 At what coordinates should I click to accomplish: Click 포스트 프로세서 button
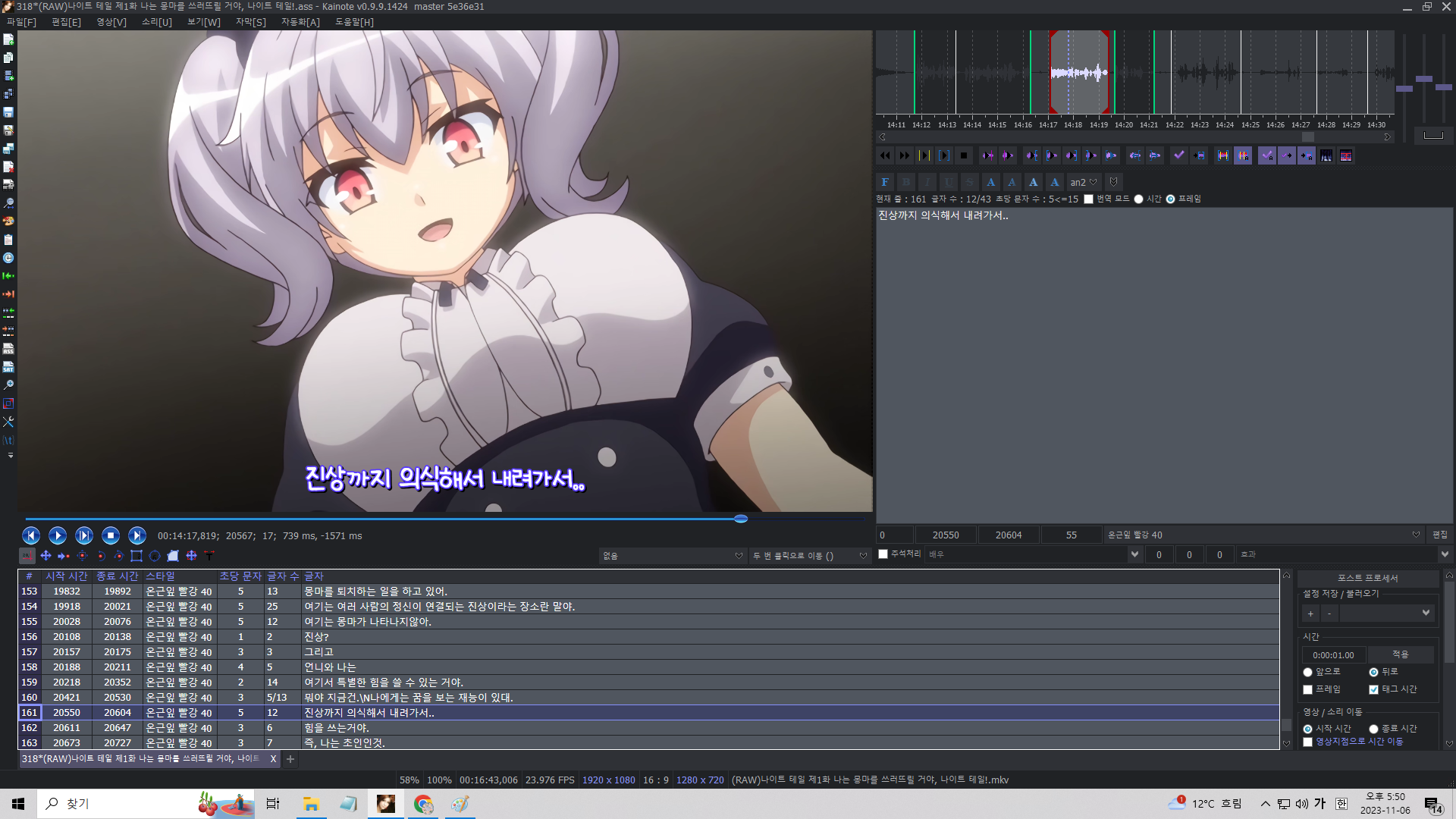click(x=1368, y=578)
